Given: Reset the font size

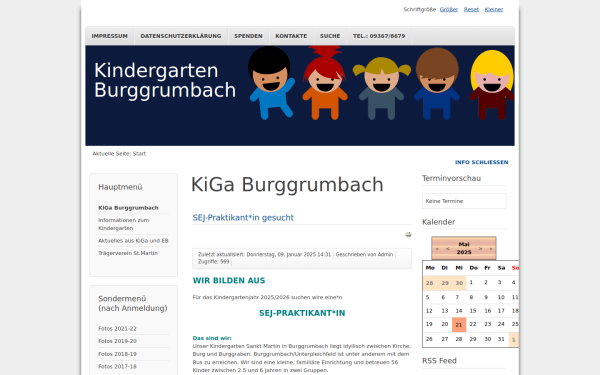Looking at the screenshot, I should (471, 10).
